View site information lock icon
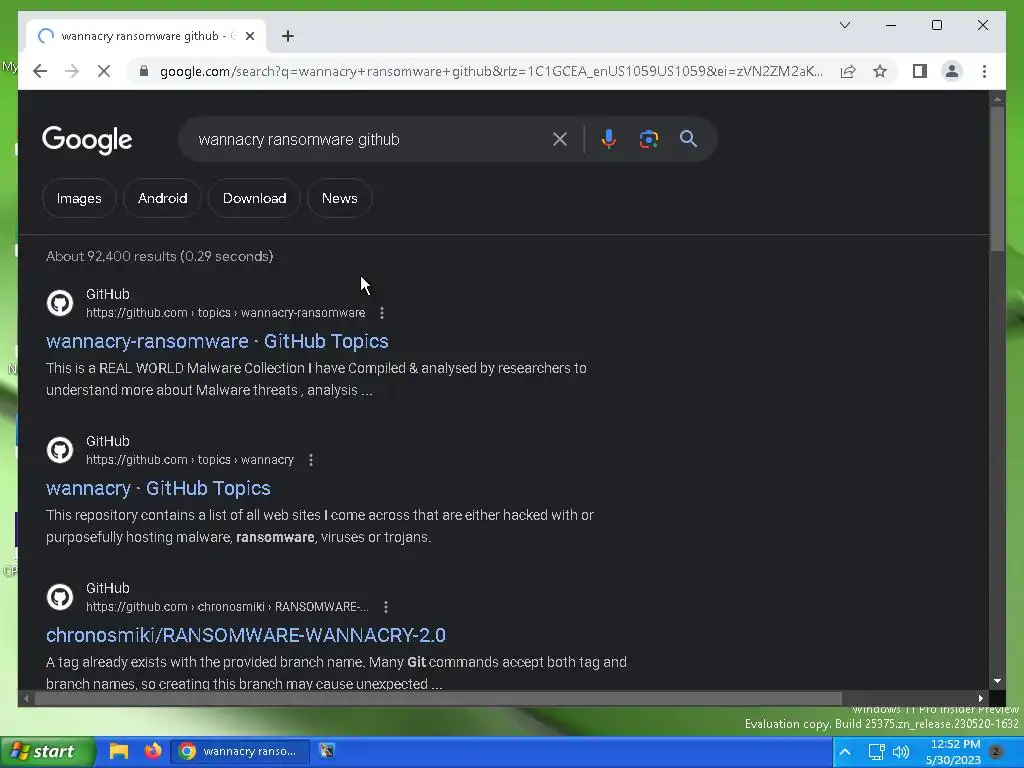 tap(144, 71)
